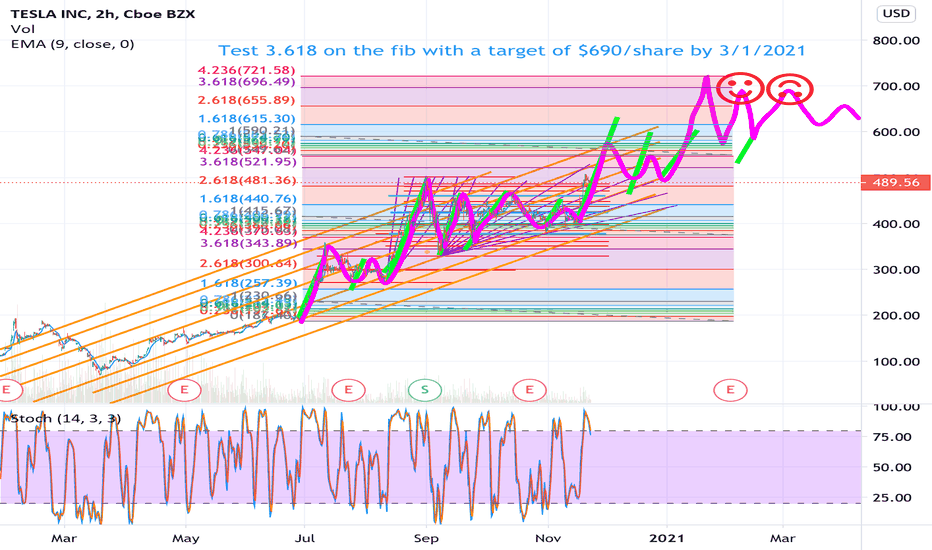
Task: Select the EMA (9, close, 0) legend
Action: 73,44
